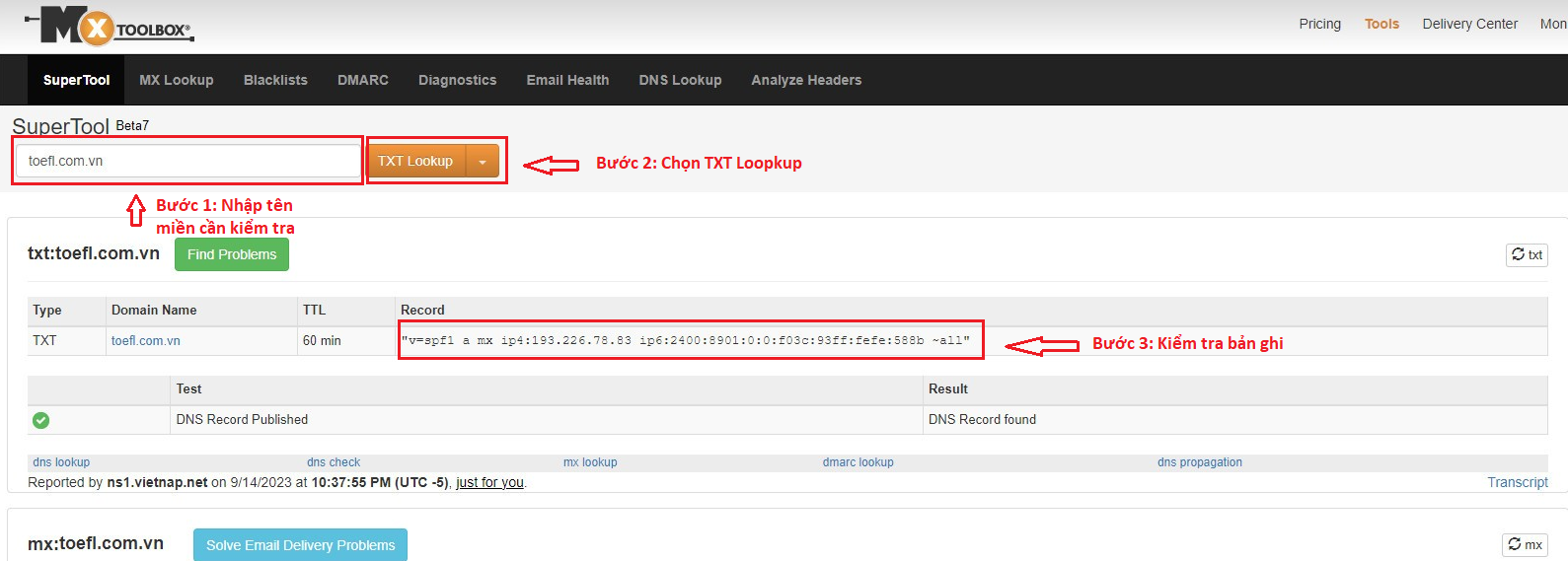Open toefl.com.vn domain link in table
This screenshot has width=1568, height=561.
[146, 340]
